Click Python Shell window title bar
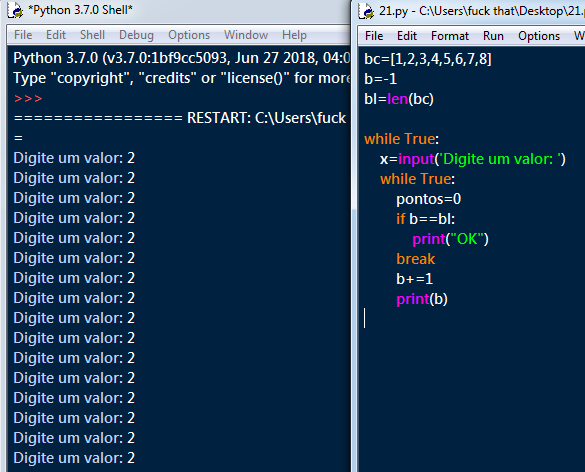Viewport: 585px width, 472px height. click(x=175, y=10)
